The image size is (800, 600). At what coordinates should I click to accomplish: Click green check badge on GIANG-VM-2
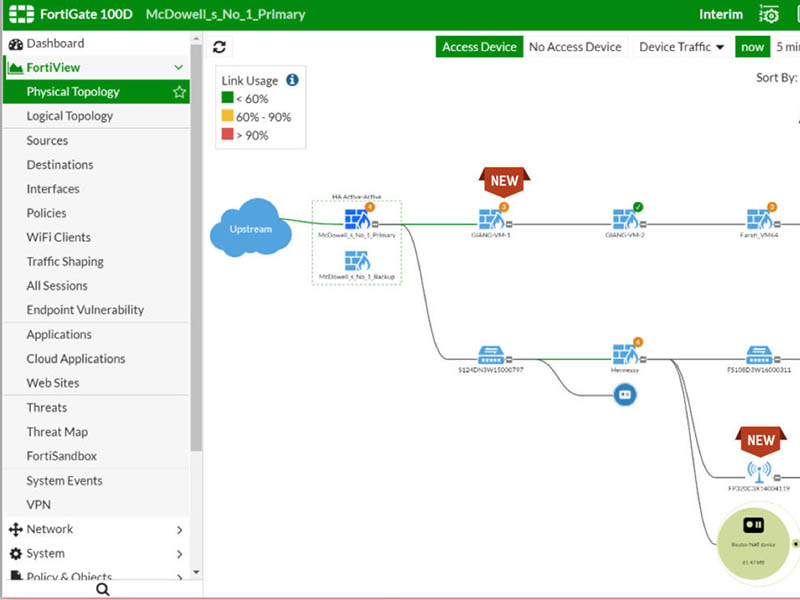pyautogui.click(x=638, y=207)
